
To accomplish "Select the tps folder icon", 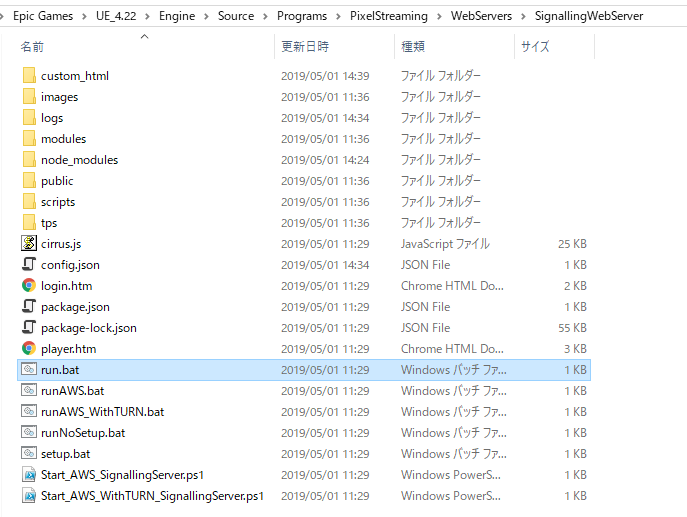I will coord(29,223).
